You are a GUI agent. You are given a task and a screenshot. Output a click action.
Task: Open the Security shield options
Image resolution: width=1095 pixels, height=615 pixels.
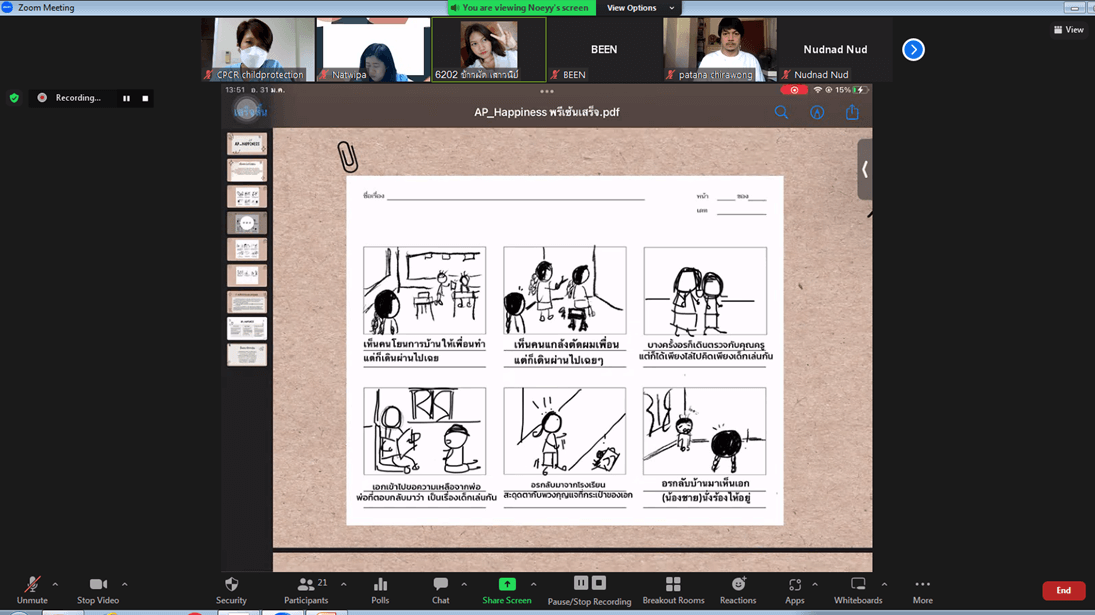tap(231, 589)
